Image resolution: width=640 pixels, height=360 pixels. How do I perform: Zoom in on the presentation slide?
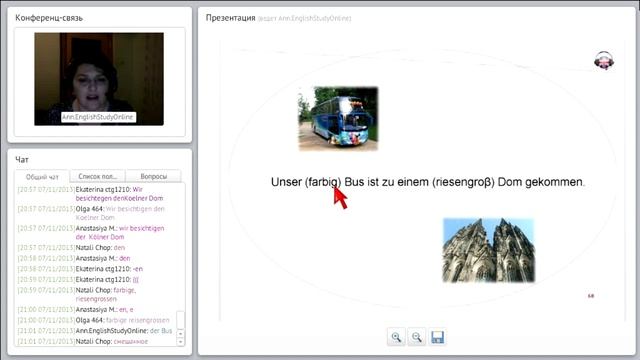point(396,337)
